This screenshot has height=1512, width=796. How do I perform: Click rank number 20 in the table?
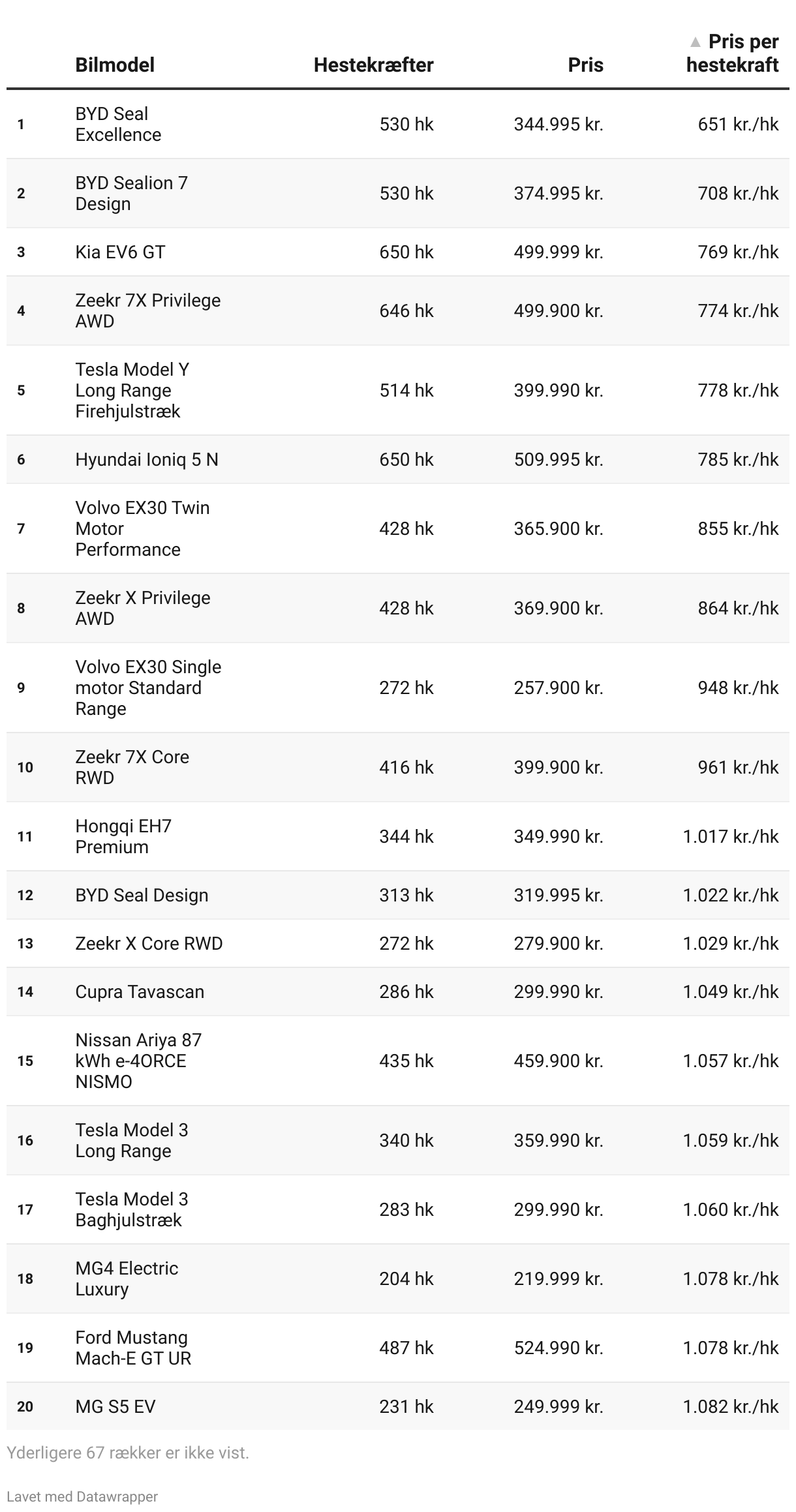tap(25, 1406)
